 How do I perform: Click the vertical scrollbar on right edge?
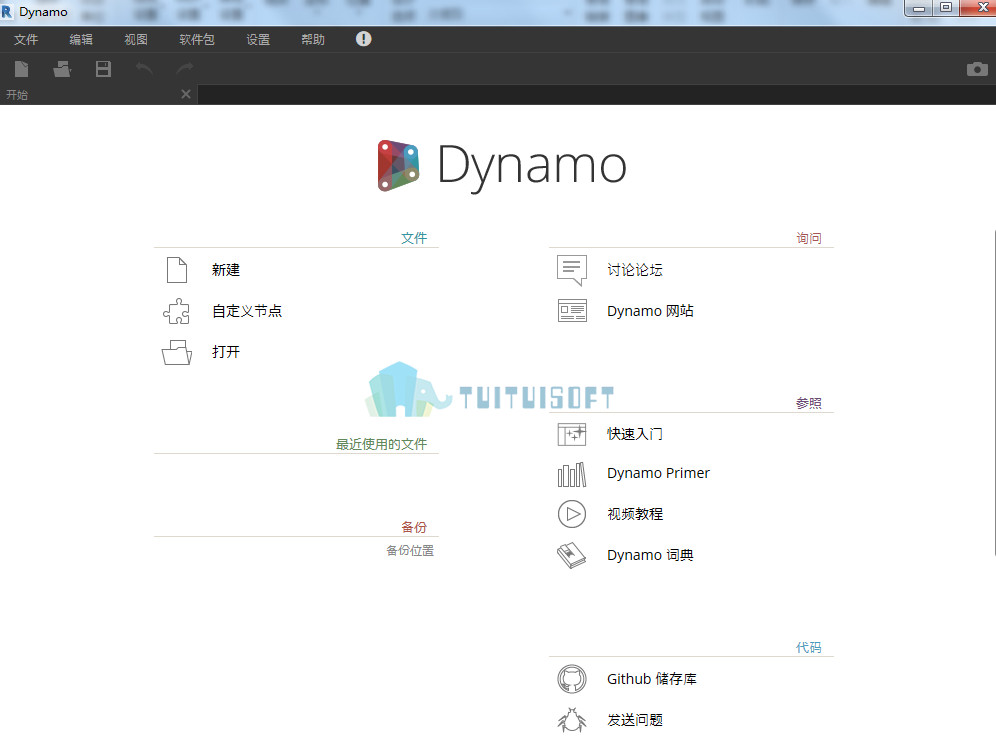pos(993,393)
